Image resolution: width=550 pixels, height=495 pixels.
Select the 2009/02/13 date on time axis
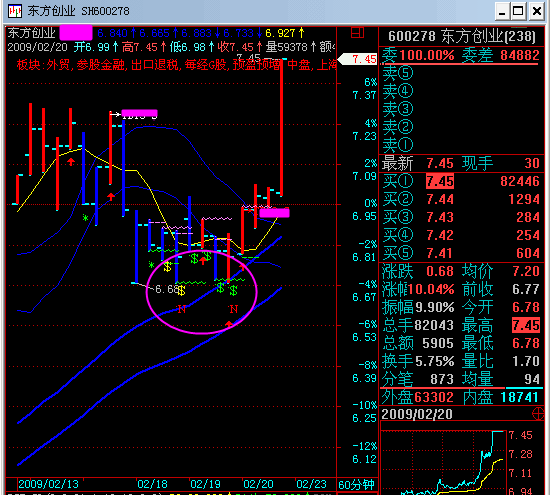point(48,484)
